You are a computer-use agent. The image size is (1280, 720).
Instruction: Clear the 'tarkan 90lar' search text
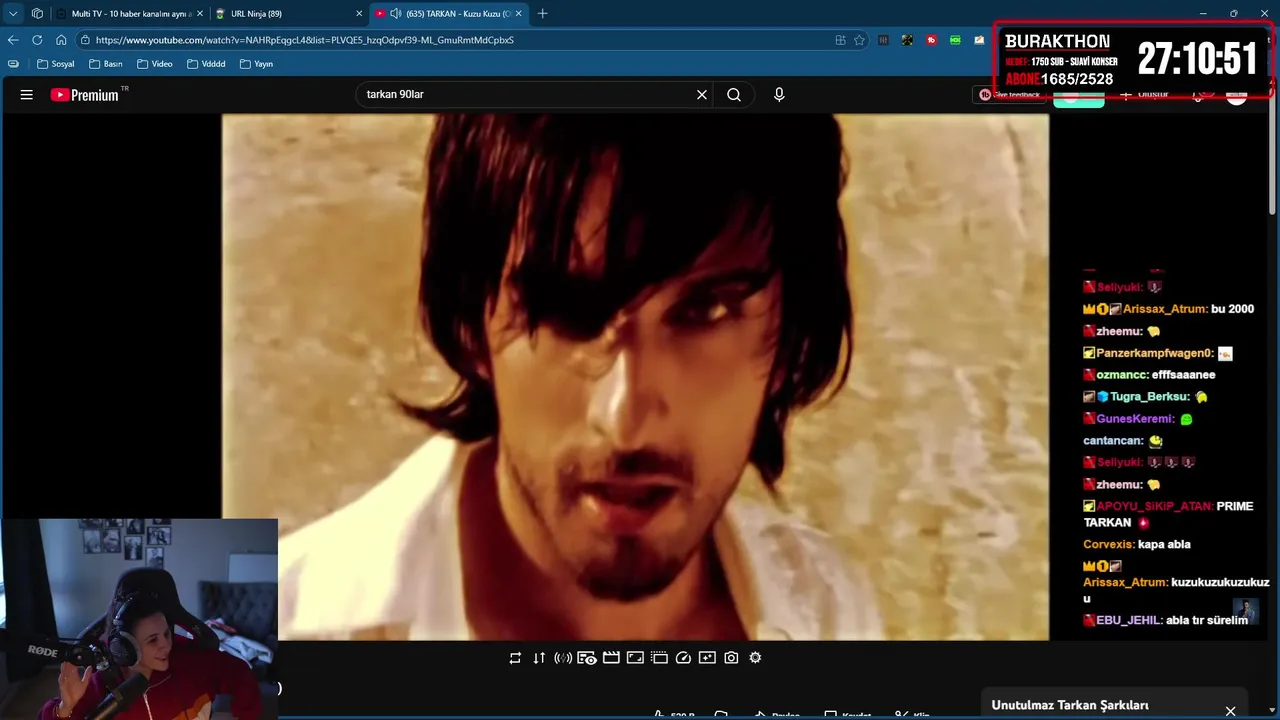(702, 95)
